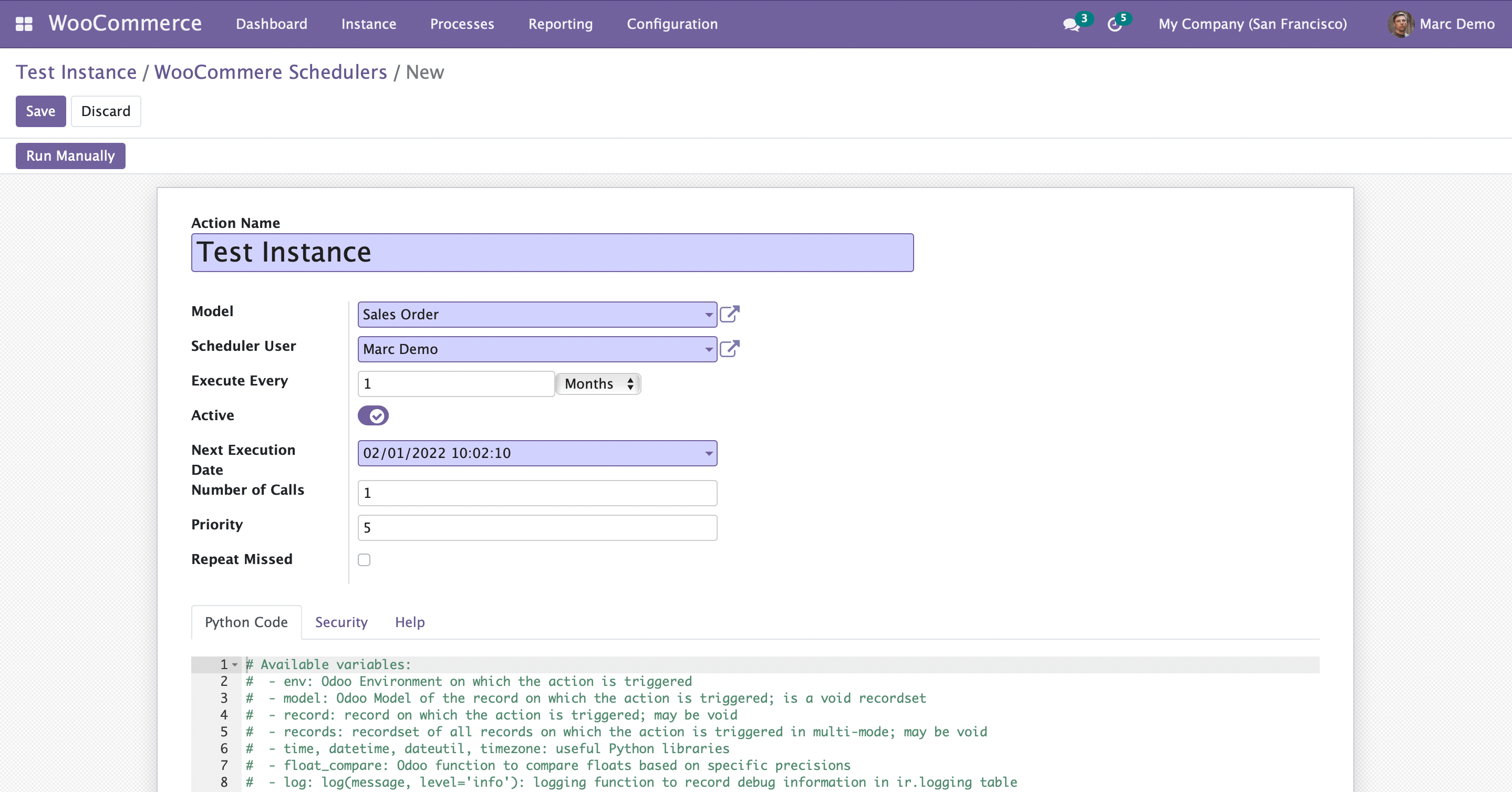
Task: Disable the Active toggle
Action: pos(374,415)
